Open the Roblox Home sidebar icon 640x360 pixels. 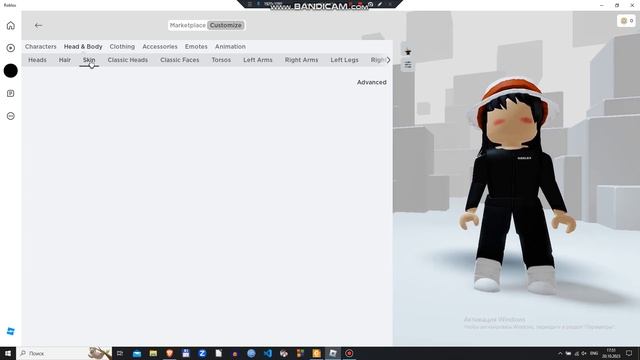coord(11,25)
